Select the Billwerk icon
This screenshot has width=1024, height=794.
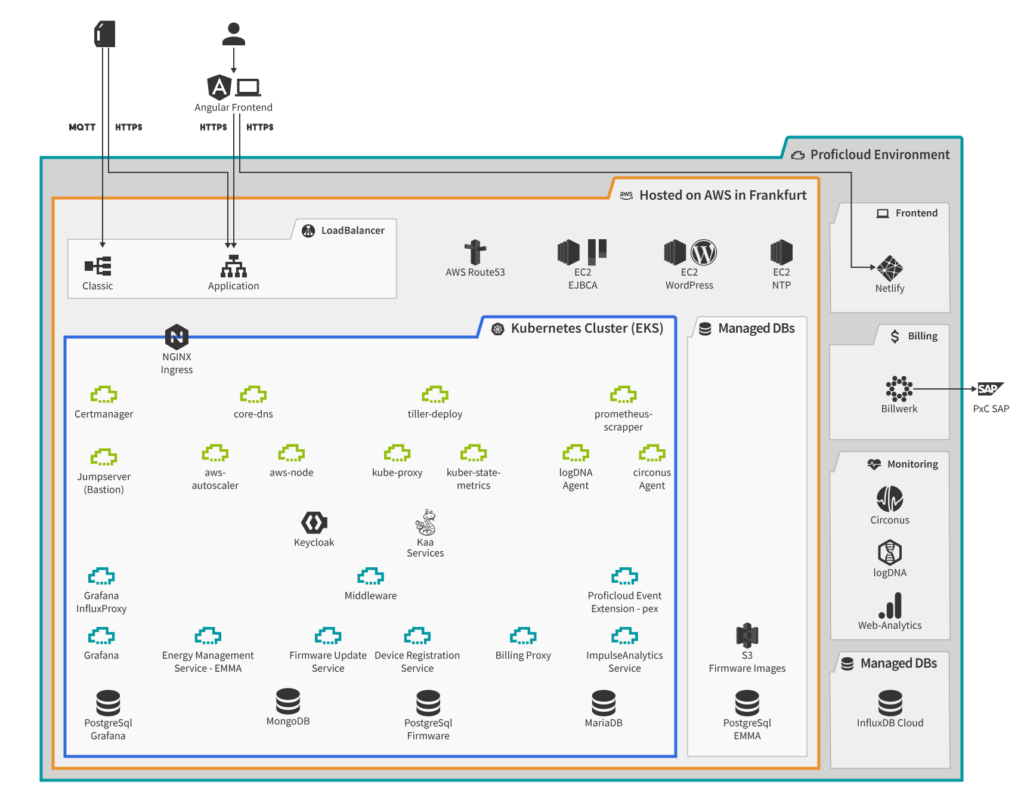[899, 389]
